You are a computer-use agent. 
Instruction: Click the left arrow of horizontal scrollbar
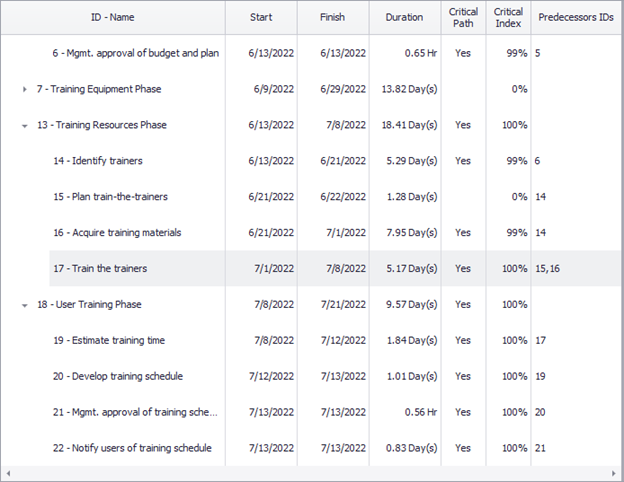[8, 474]
